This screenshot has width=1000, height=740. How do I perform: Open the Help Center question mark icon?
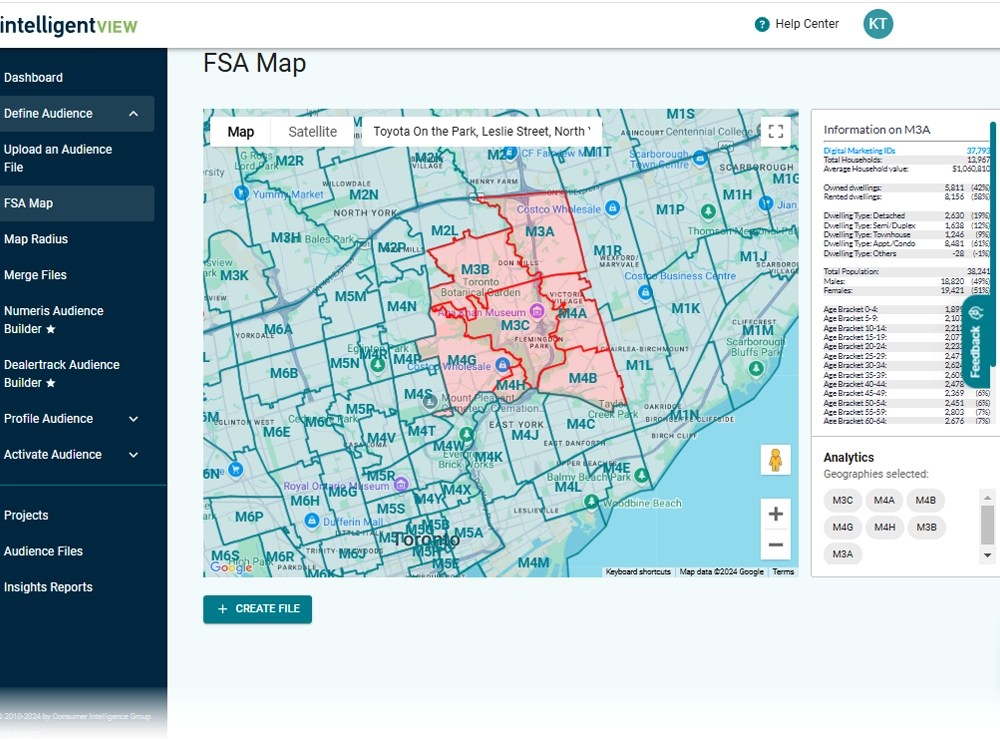click(761, 24)
